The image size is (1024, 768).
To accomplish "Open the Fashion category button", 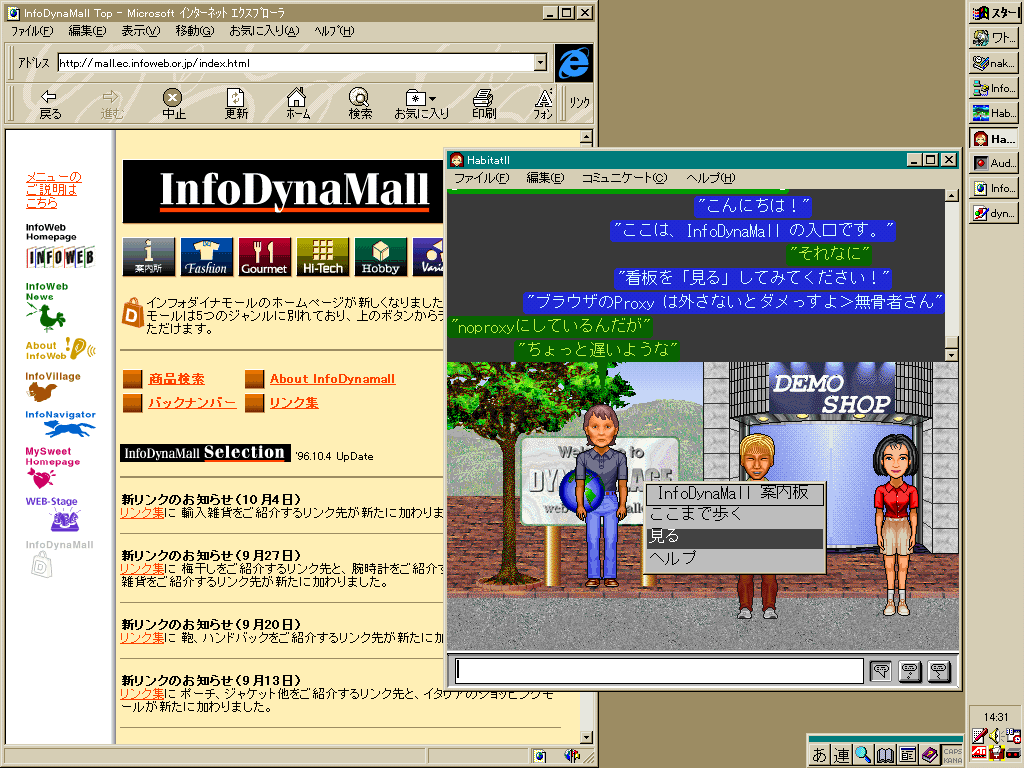I will [x=206, y=257].
